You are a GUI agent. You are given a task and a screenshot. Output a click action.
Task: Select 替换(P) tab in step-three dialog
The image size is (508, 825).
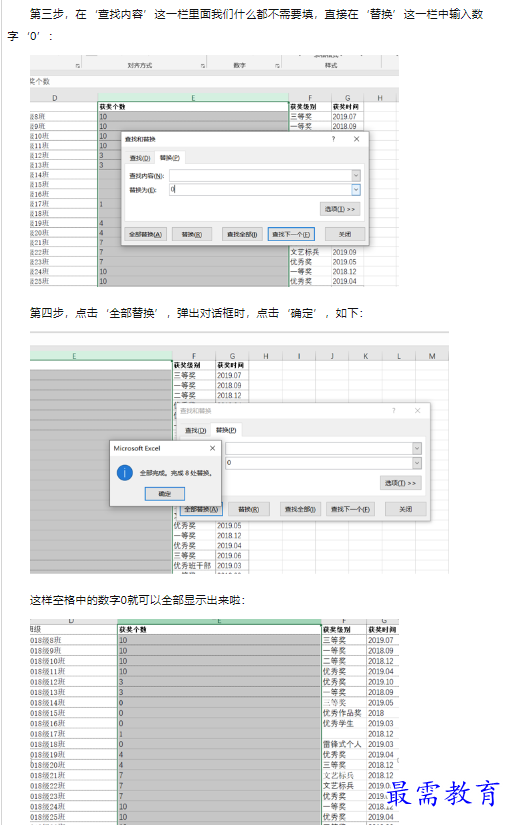pos(170,158)
